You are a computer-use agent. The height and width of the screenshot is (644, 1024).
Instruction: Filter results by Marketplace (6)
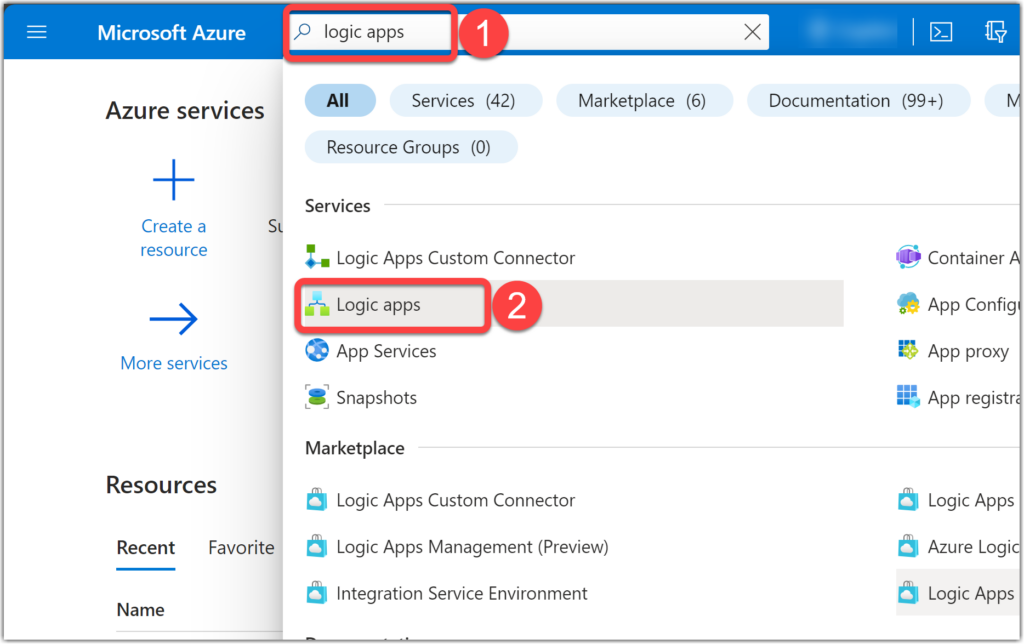[x=644, y=101]
